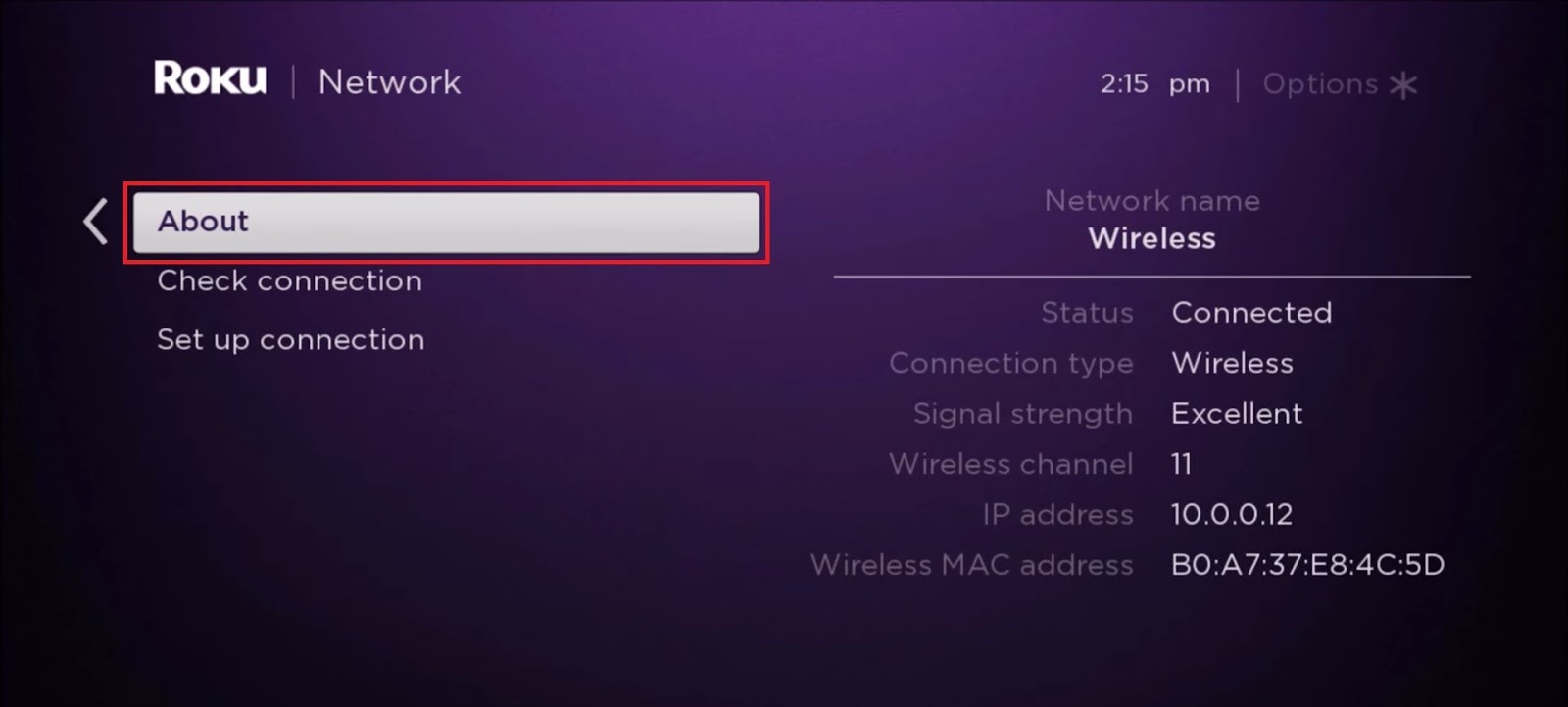1568x707 pixels.
Task: Click the Wireless MAC address label
Action: pyautogui.click(x=971, y=565)
